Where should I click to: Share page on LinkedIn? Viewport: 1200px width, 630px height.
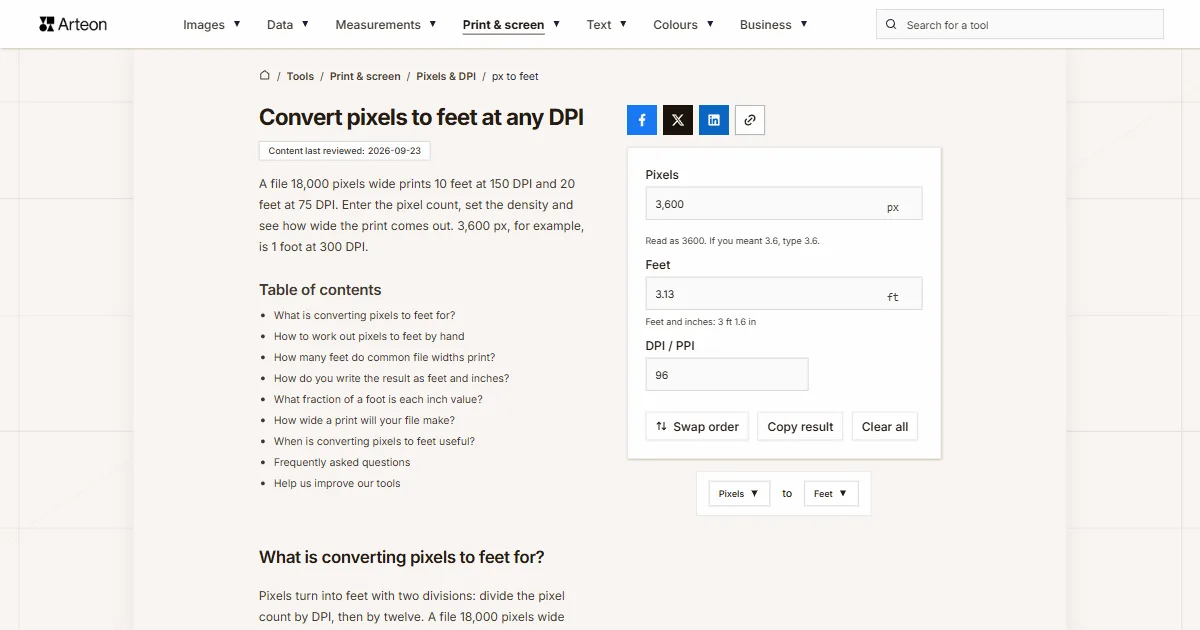(x=714, y=120)
